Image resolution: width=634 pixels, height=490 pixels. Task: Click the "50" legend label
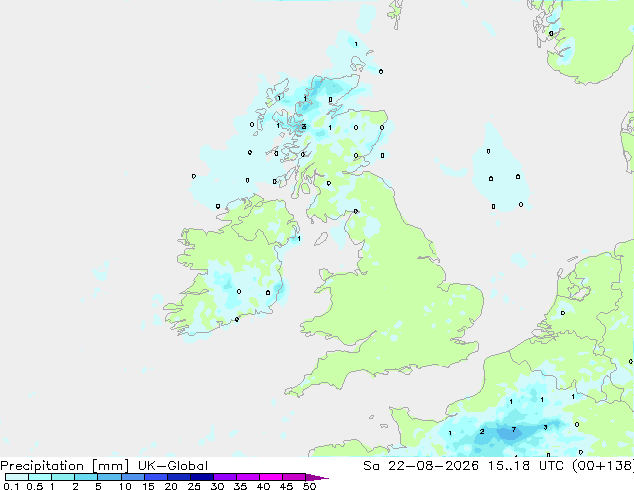309,486
